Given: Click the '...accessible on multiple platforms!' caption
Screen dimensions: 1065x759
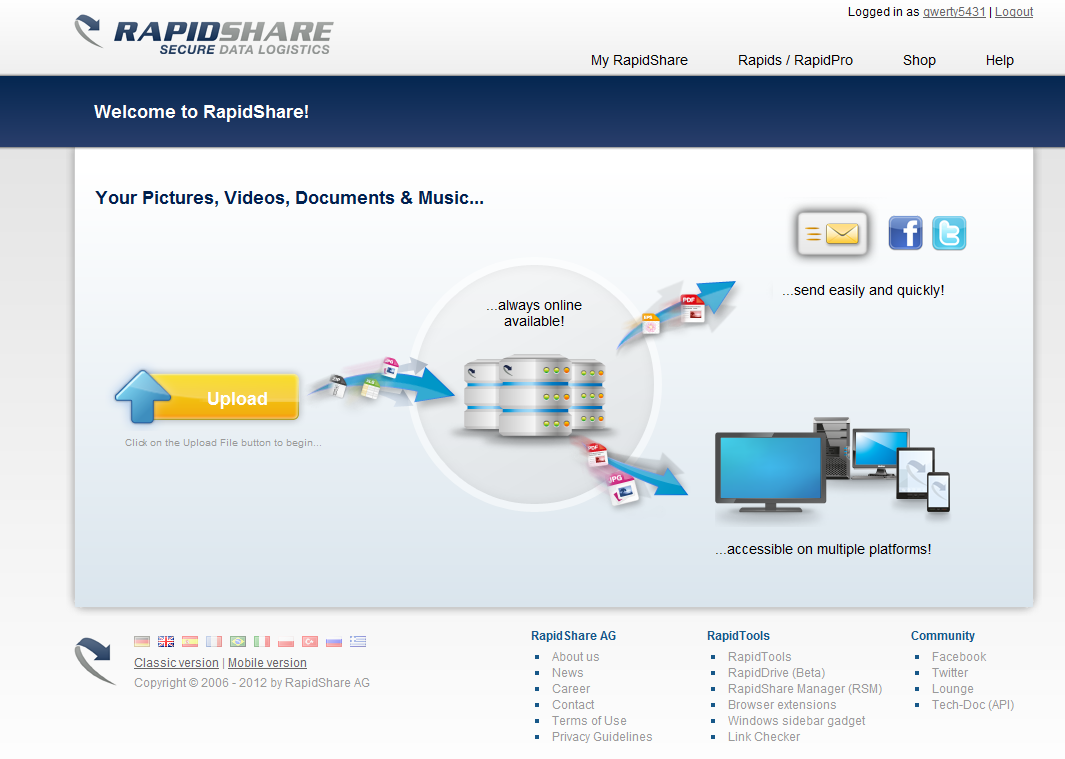Looking at the screenshot, I should [x=823, y=549].
